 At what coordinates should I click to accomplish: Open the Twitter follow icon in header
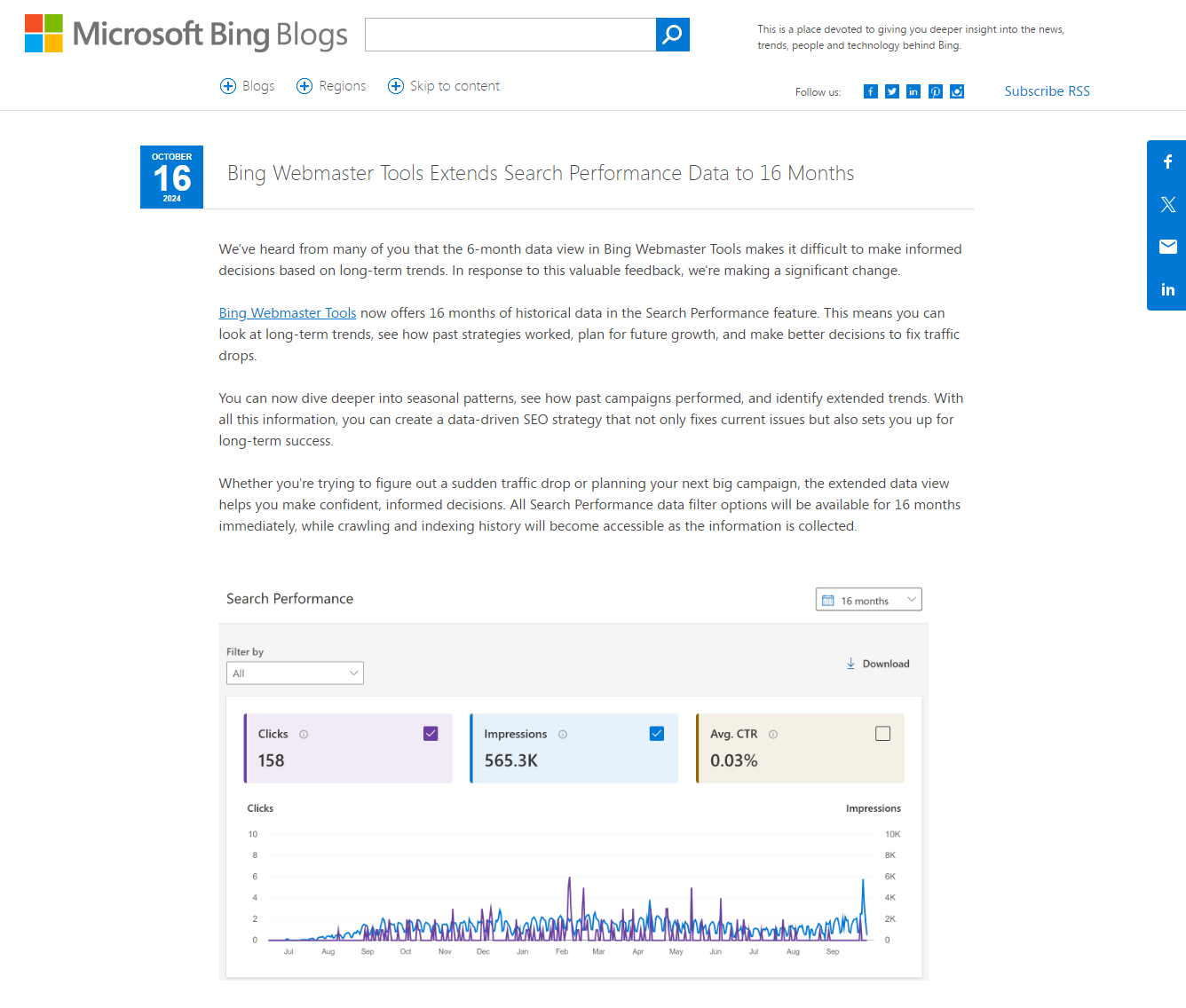coord(892,91)
